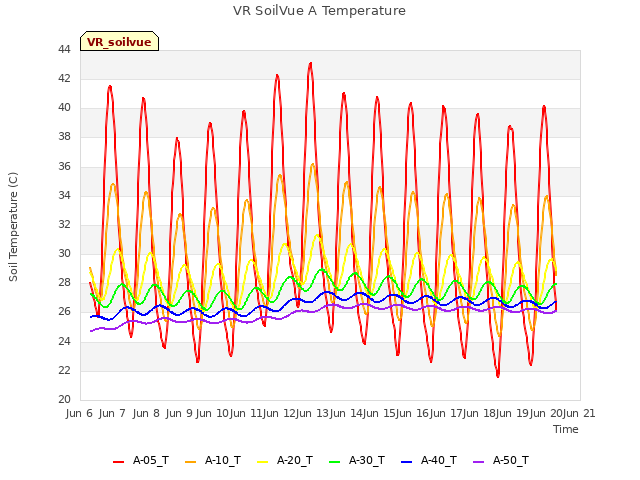640x480 pixels.
Task: Click the 24 y-axis tick label
Action: [x=64, y=341]
